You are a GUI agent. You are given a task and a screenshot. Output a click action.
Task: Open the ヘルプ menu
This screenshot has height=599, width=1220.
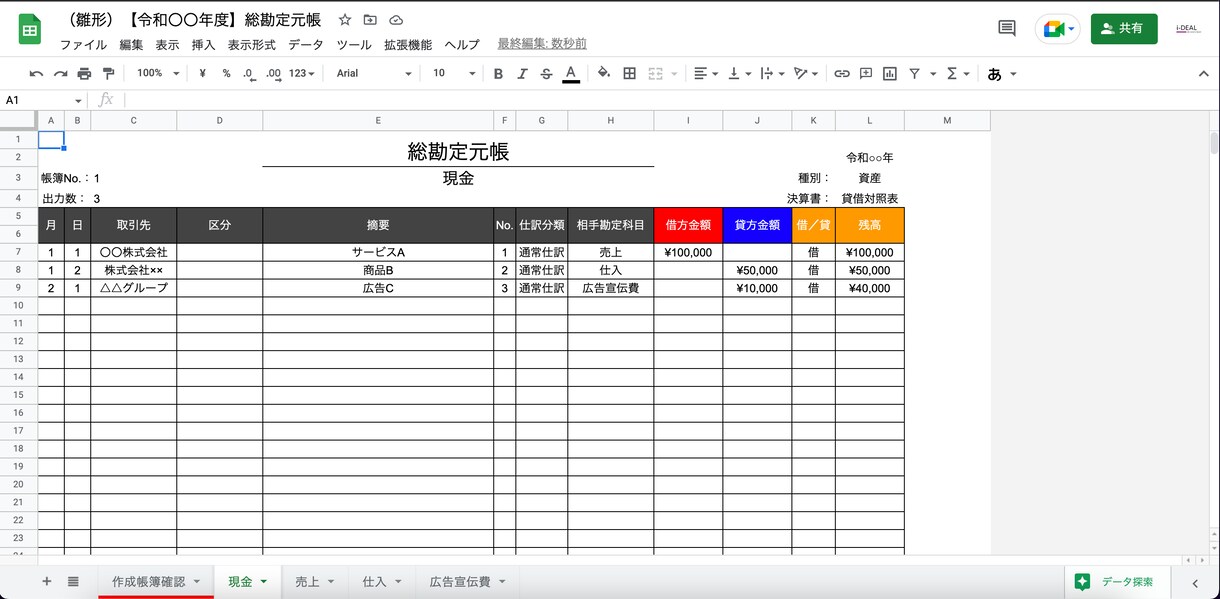tap(462, 45)
